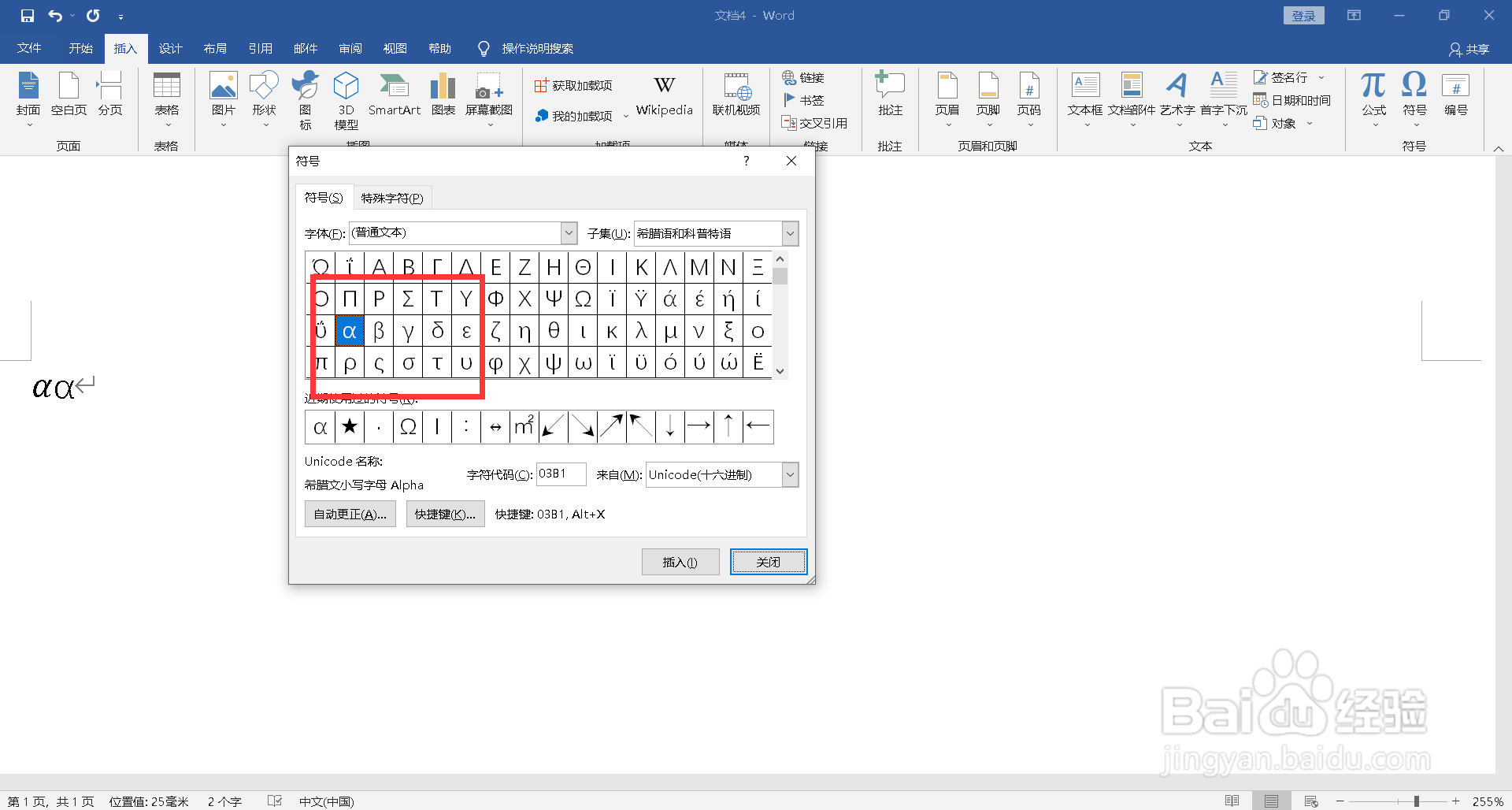This screenshot has height=810, width=1512.
Task: Pick the ★ recently used symbol
Action: point(349,426)
